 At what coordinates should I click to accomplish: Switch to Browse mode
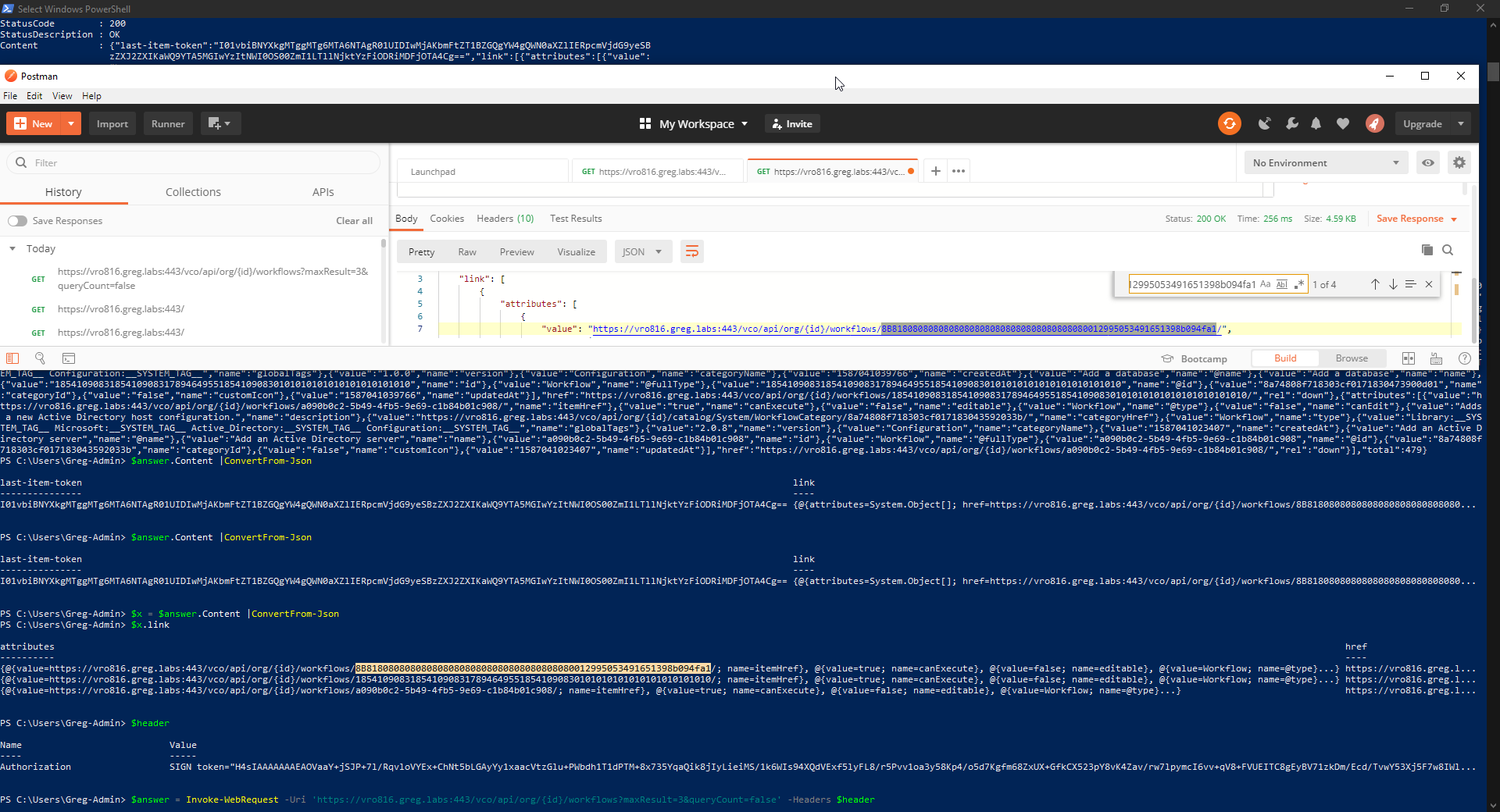point(1352,358)
